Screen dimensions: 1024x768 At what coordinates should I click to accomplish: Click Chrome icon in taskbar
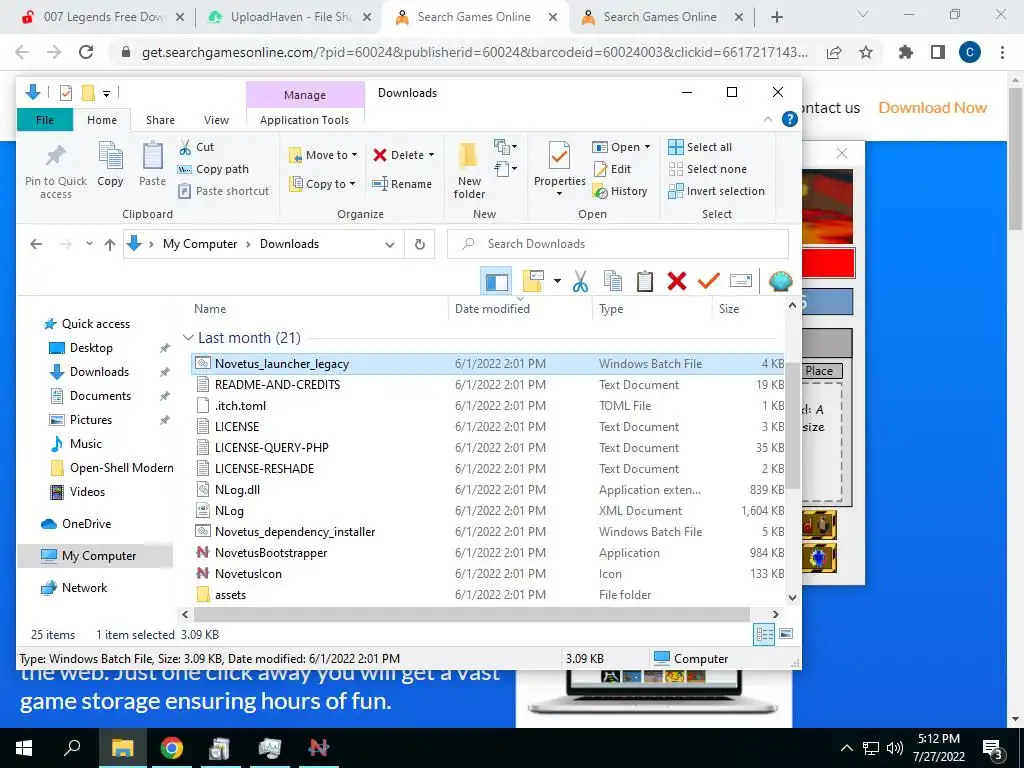pyautogui.click(x=171, y=748)
